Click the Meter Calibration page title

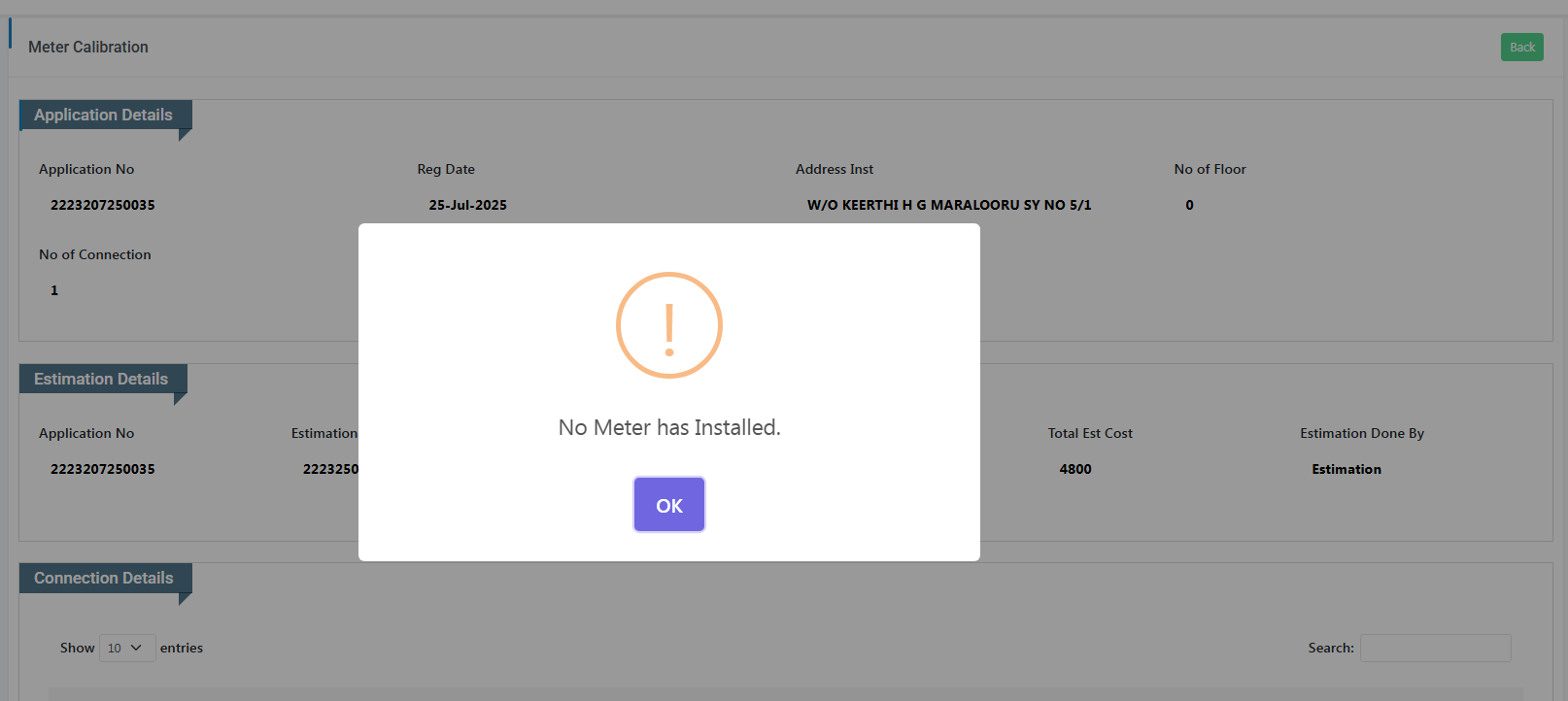pos(88,47)
